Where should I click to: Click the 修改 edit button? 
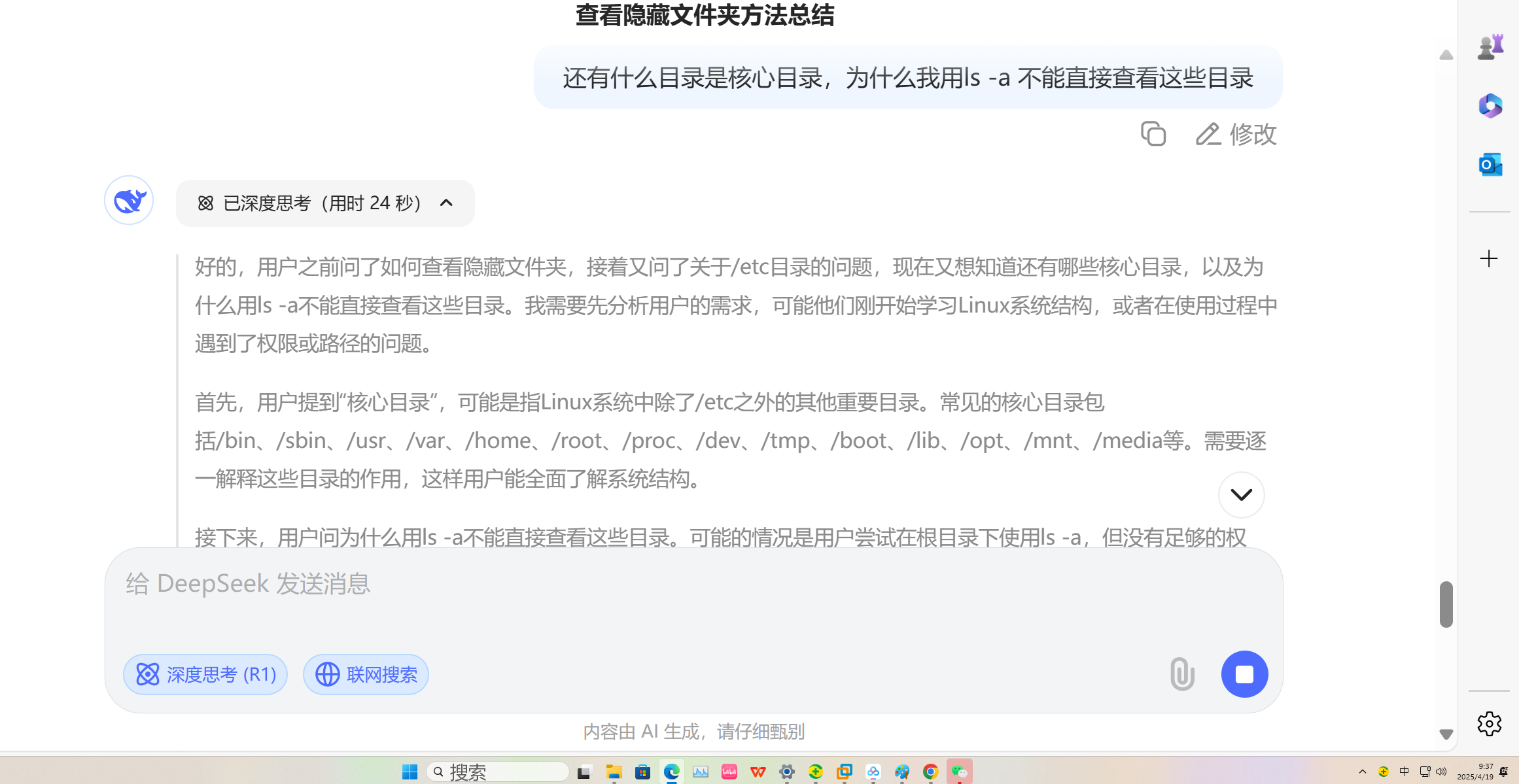click(1236, 134)
